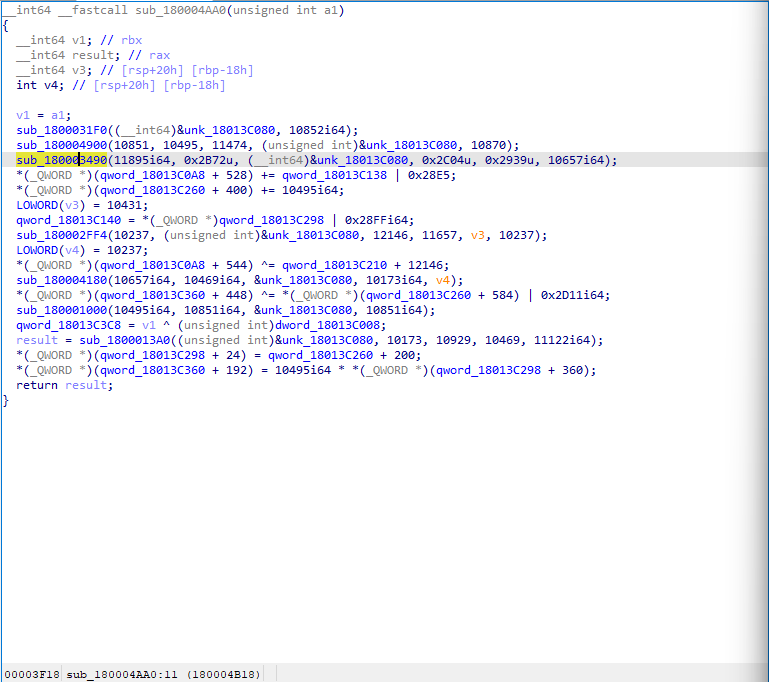
Task: Select parameter 'unsigned int a1' in signature
Action: click(285, 10)
